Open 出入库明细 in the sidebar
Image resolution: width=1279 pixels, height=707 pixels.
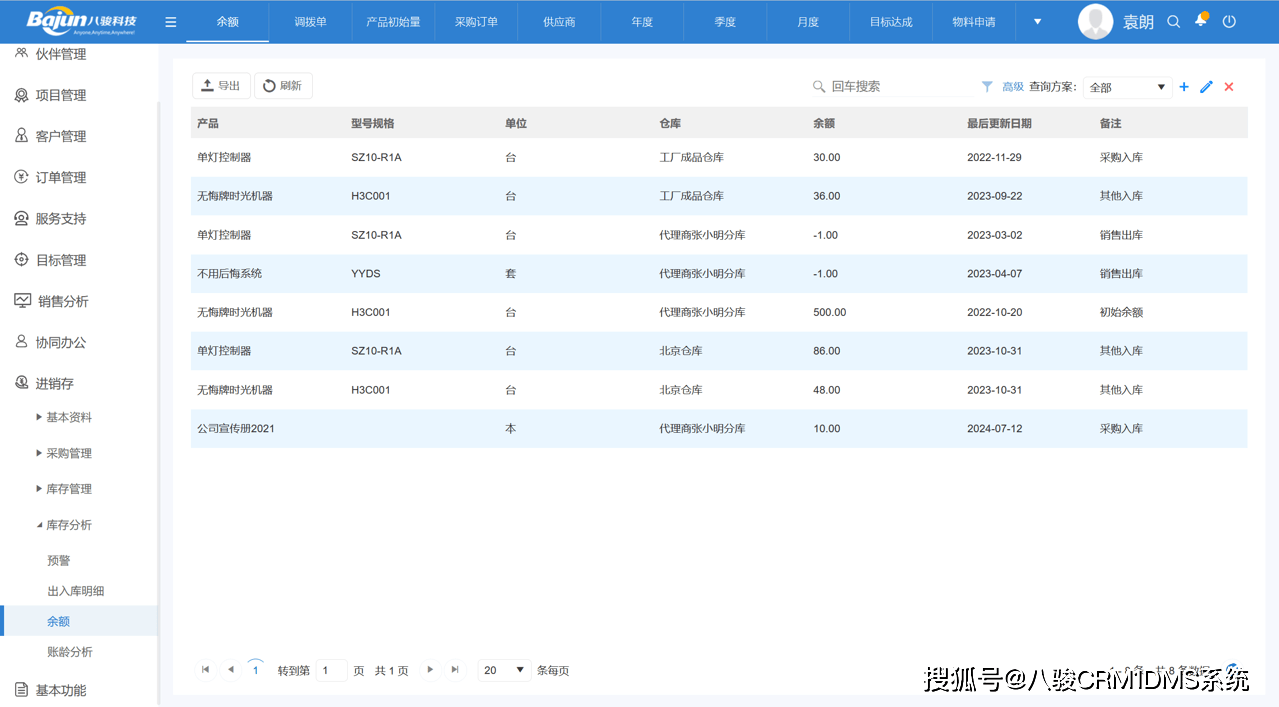coord(76,591)
